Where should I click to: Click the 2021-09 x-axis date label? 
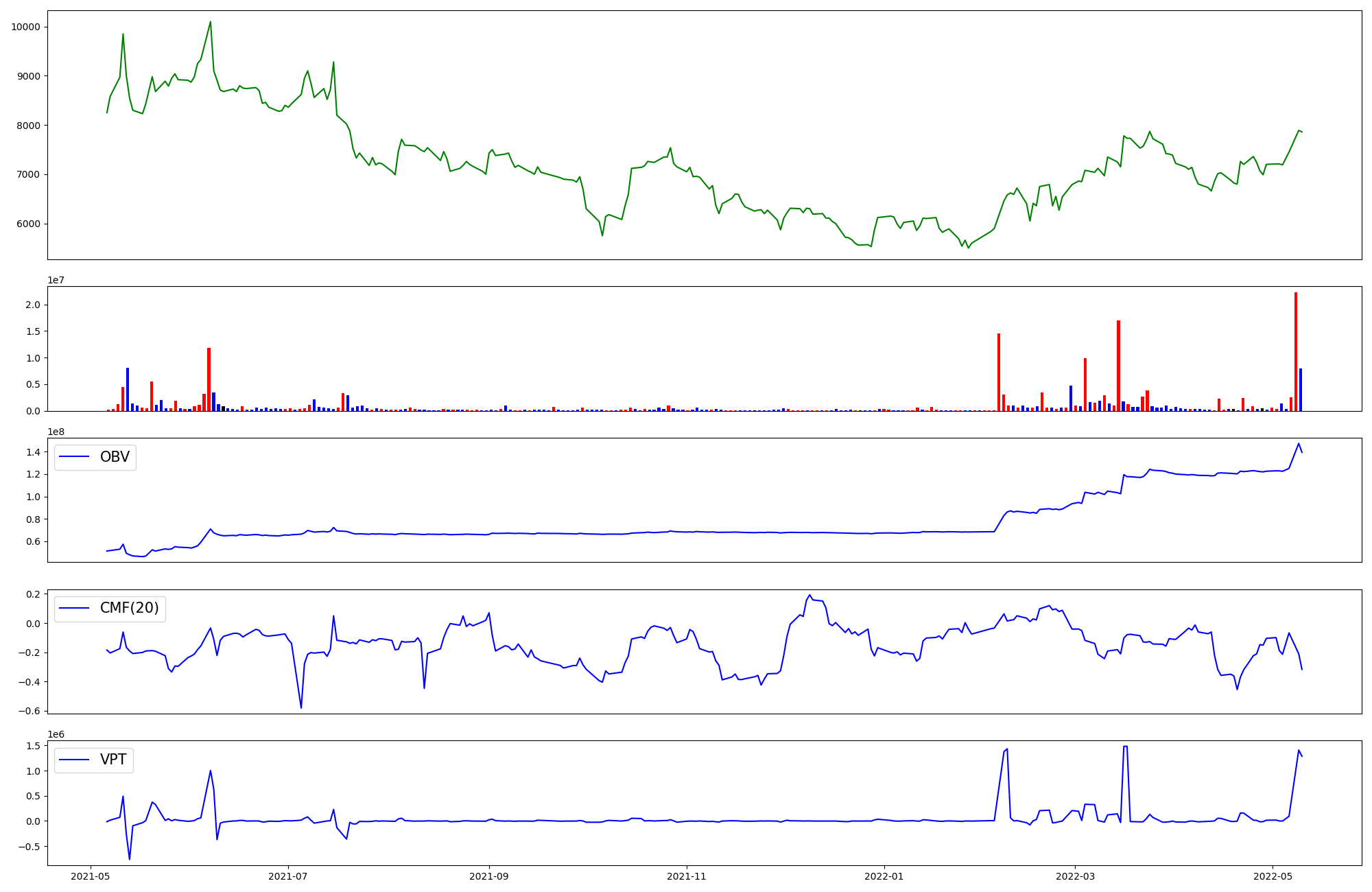coord(489,876)
